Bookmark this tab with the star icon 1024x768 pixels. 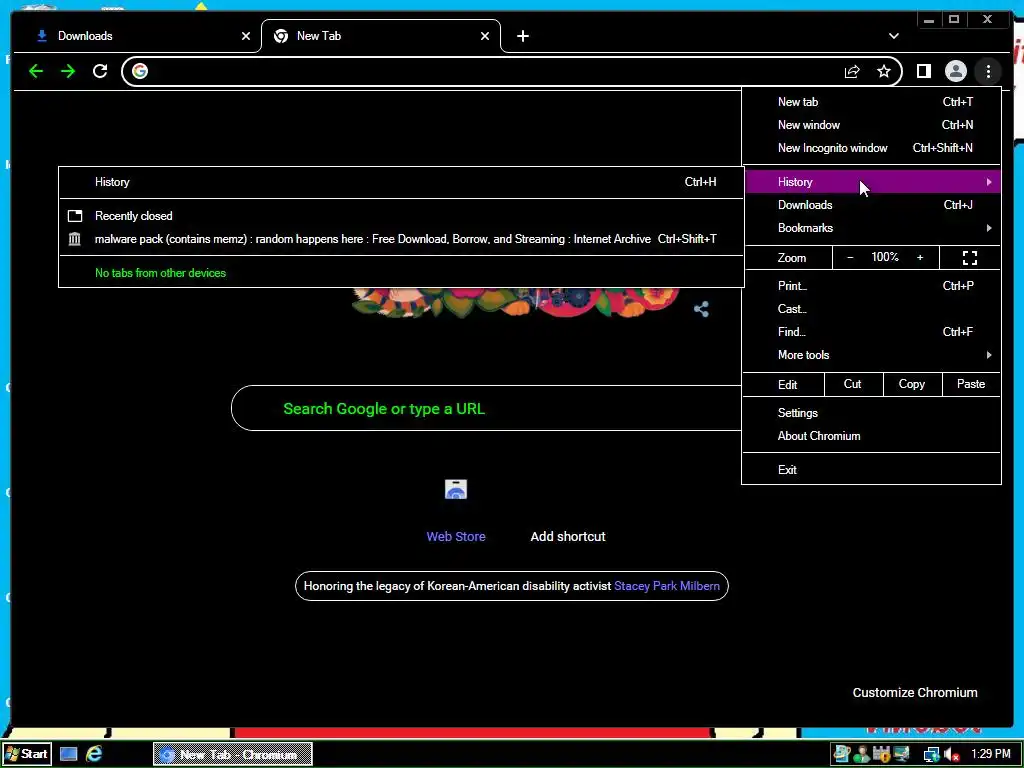coord(884,71)
